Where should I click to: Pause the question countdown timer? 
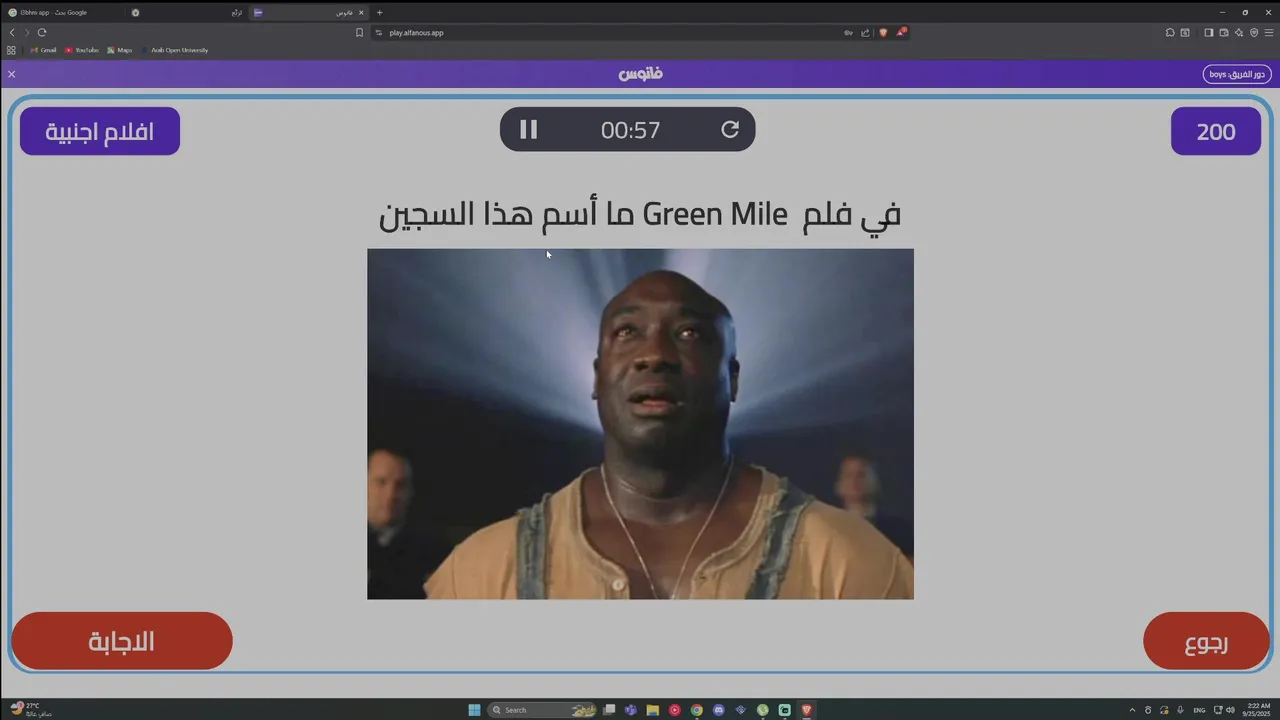pos(529,129)
